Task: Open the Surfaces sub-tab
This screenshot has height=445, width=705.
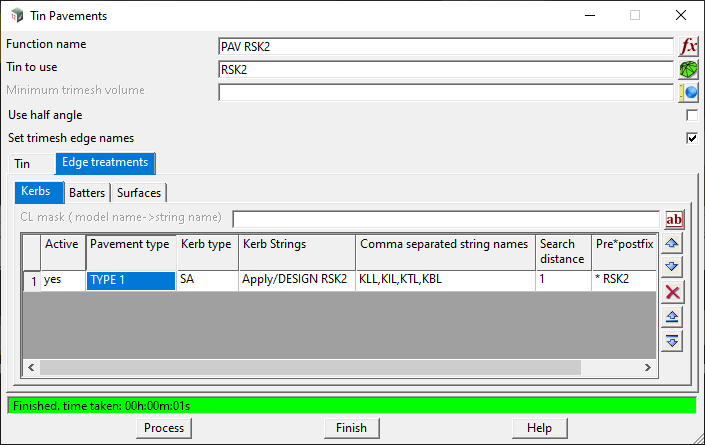Action: point(138,193)
